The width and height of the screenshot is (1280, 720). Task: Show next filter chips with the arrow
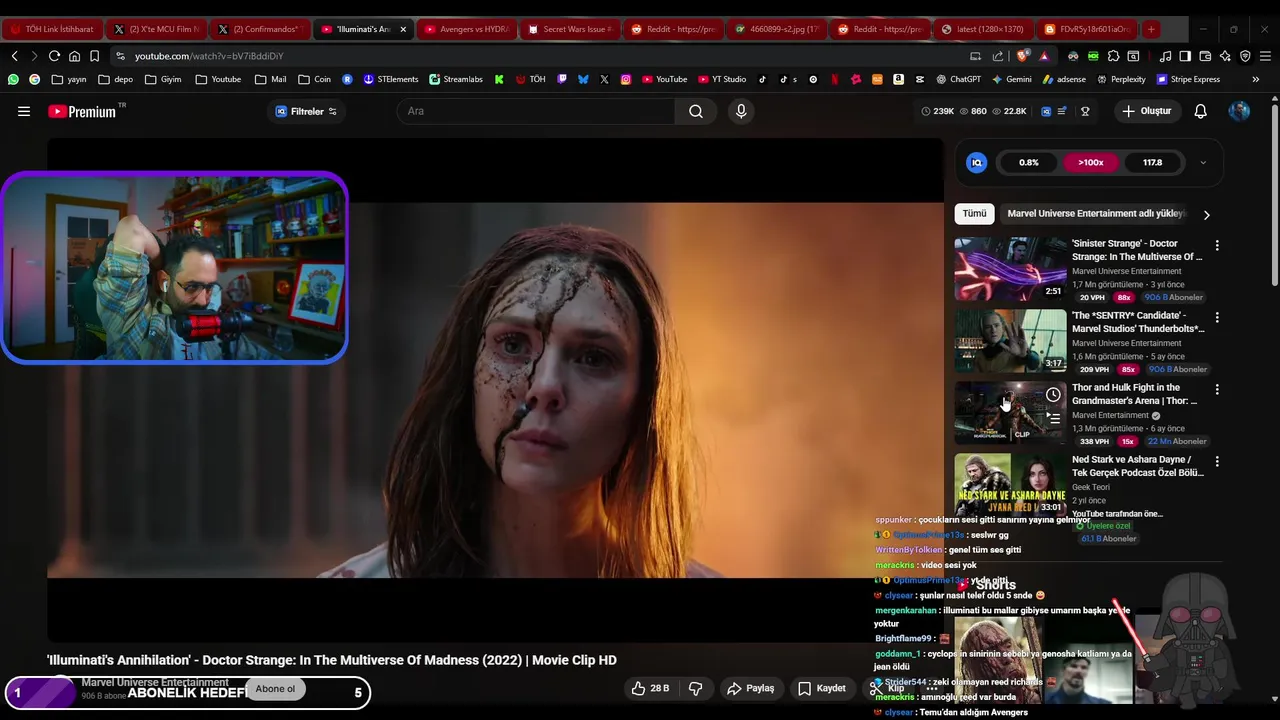point(1206,214)
